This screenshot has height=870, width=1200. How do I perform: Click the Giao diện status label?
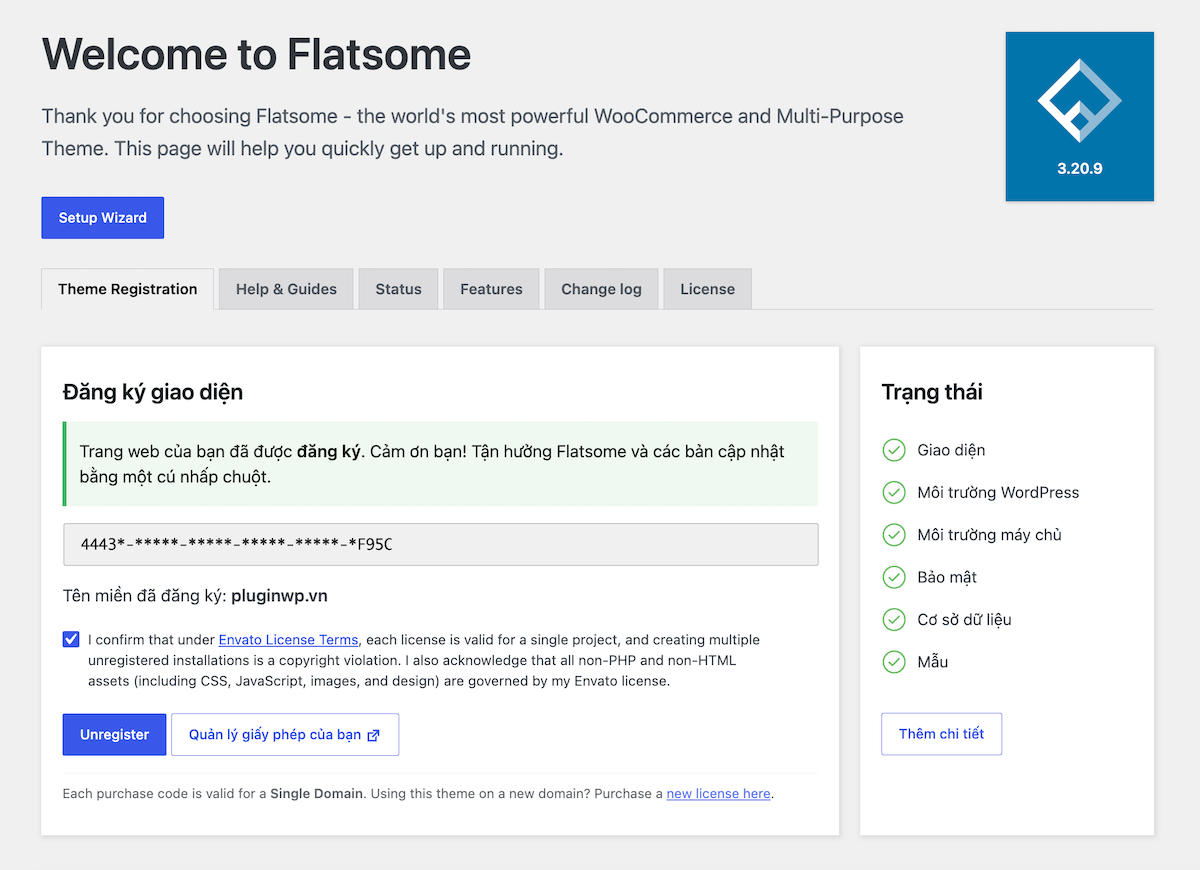[951, 450]
